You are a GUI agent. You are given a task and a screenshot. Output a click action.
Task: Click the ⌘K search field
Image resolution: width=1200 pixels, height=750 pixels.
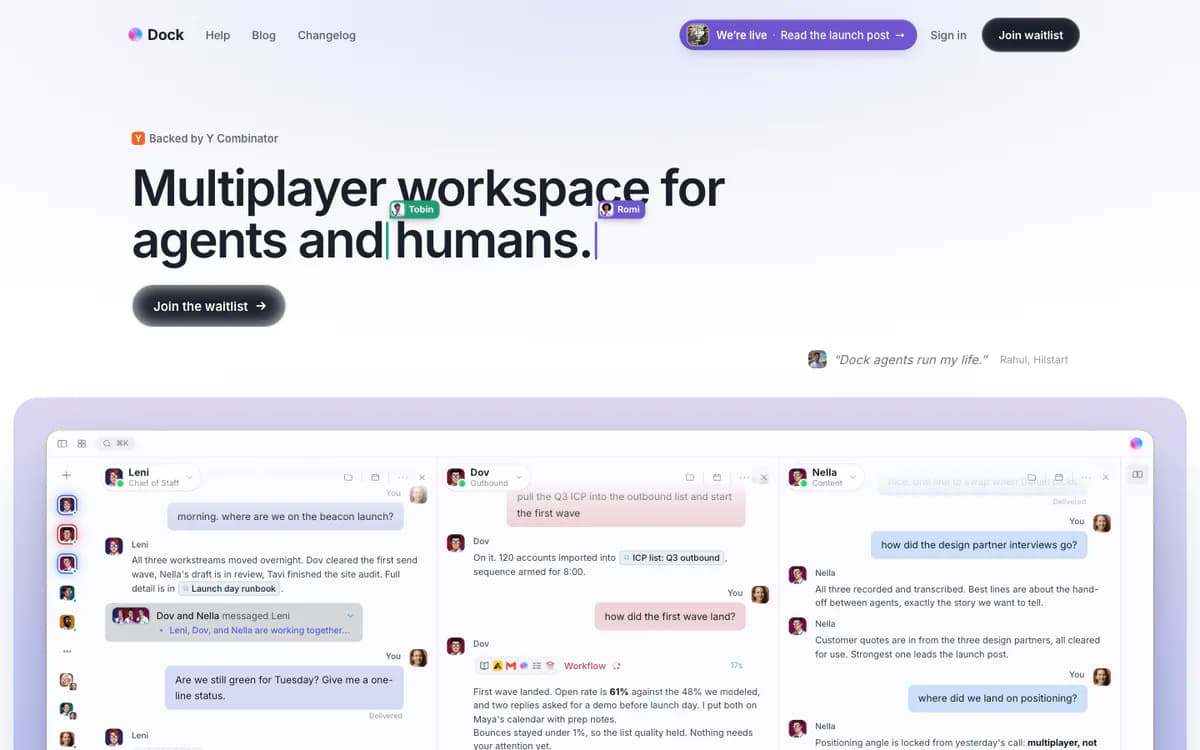[x=116, y=443]
